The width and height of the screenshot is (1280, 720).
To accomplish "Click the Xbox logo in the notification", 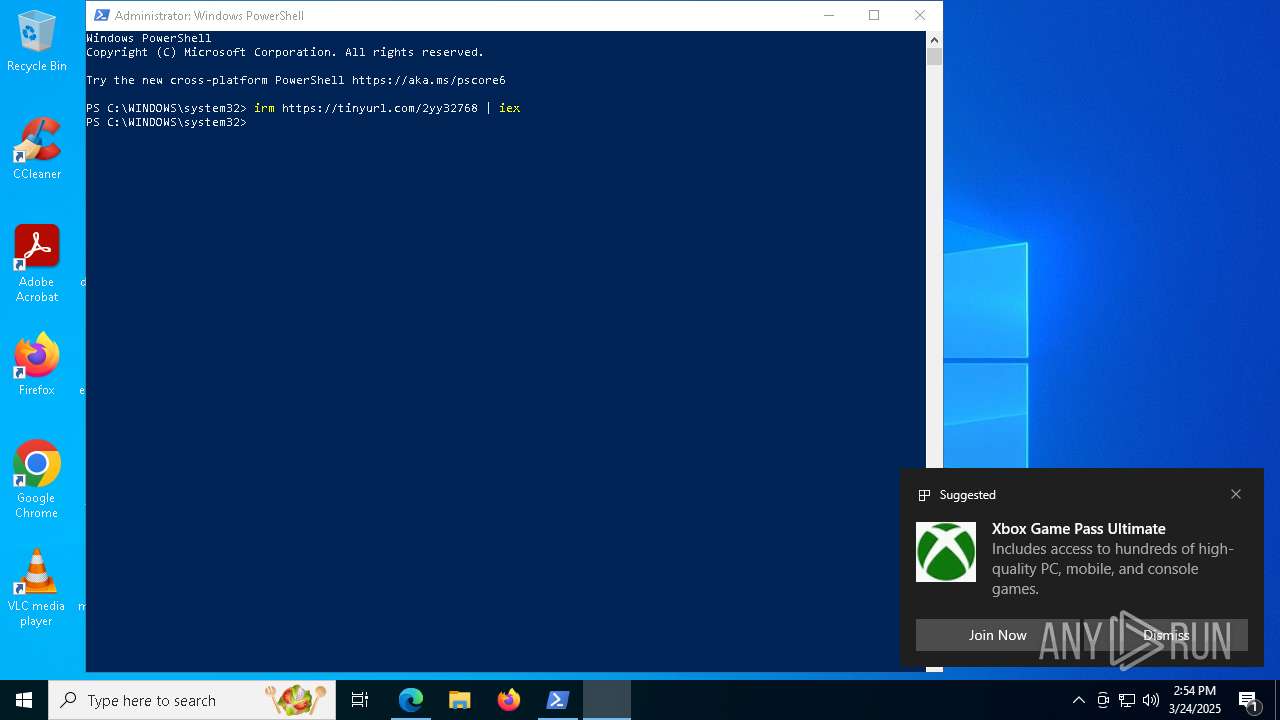I will click(x=946, y=552).
